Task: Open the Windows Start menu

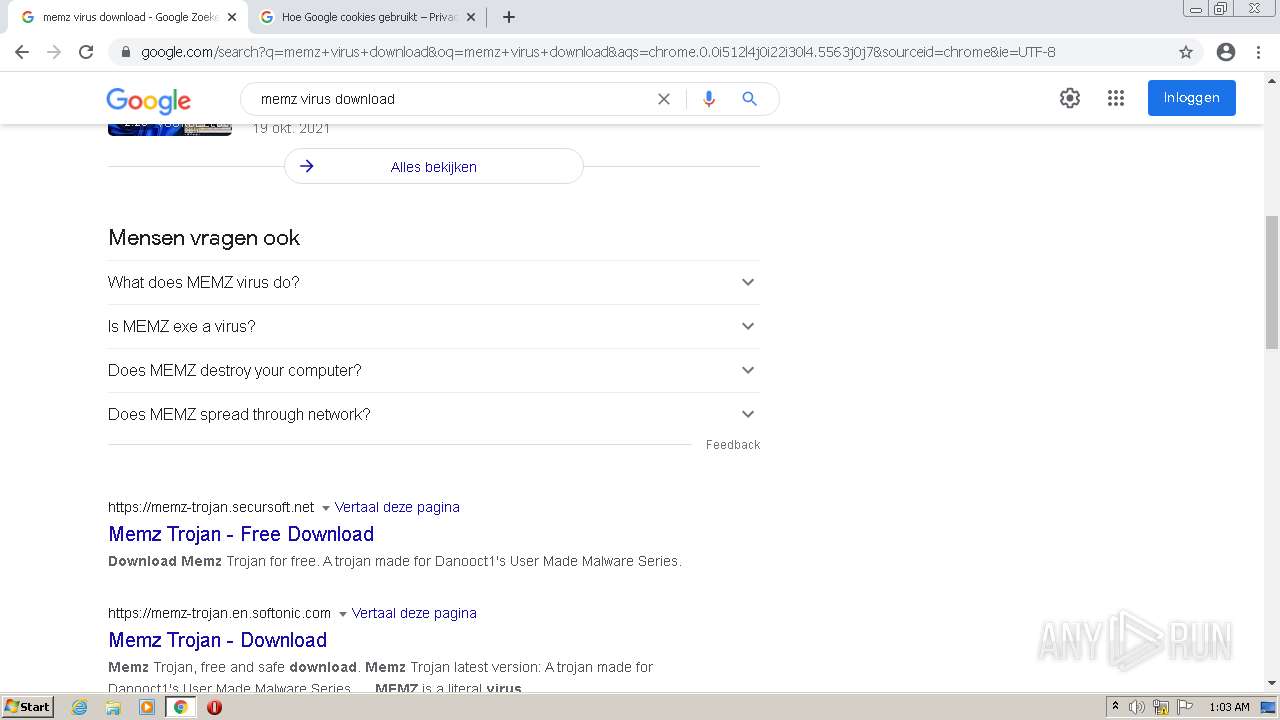Action: [27, 707]
